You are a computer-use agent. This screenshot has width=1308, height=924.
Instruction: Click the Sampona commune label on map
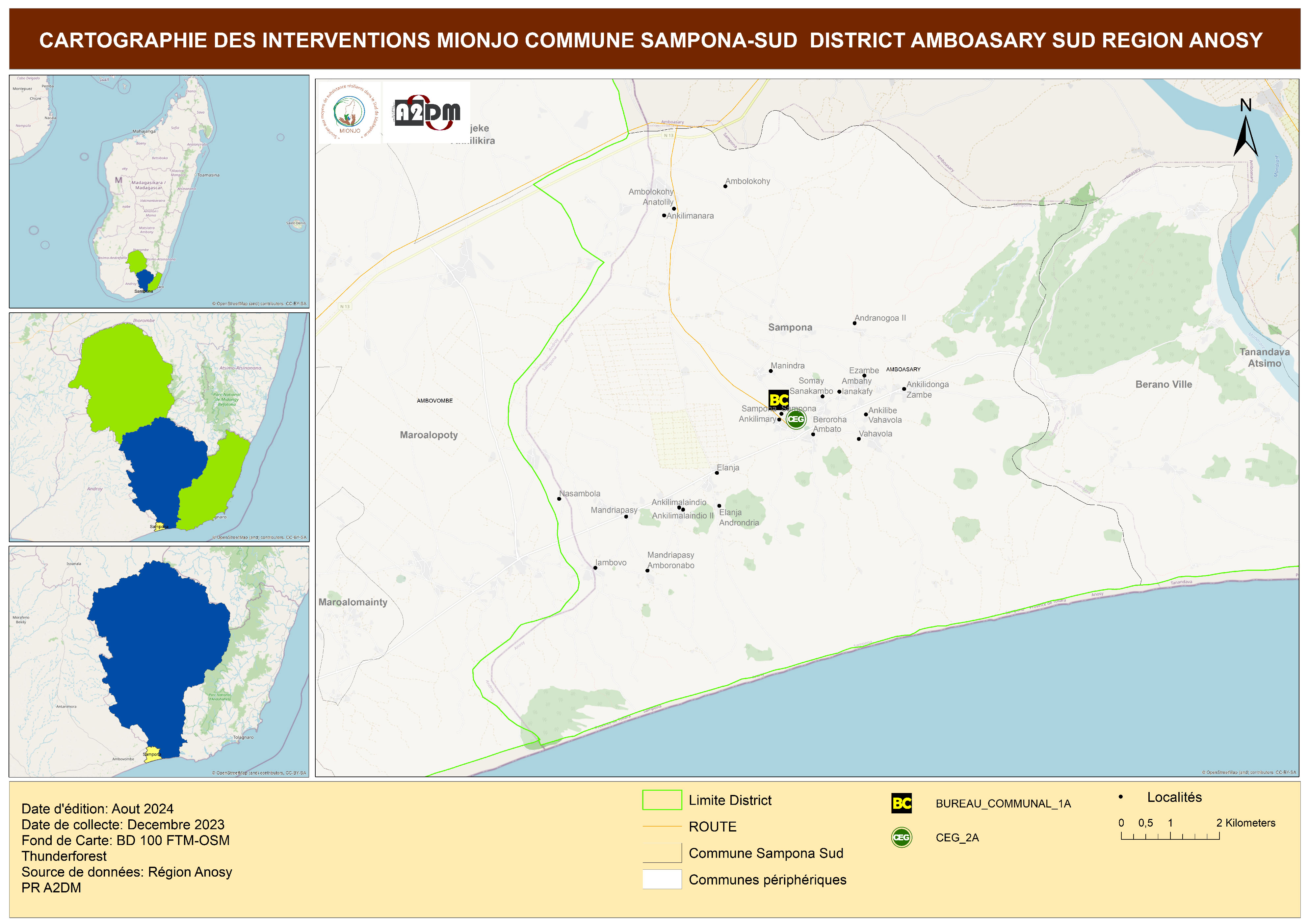tap(790, 327)
